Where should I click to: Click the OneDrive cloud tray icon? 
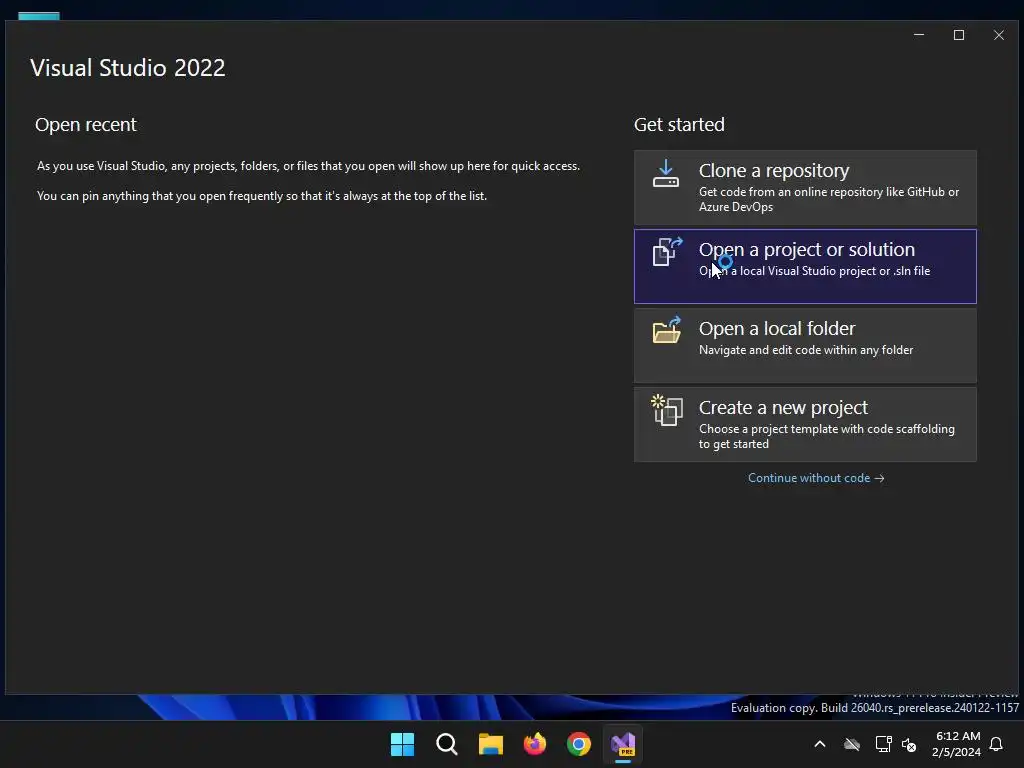coord(852,744)
